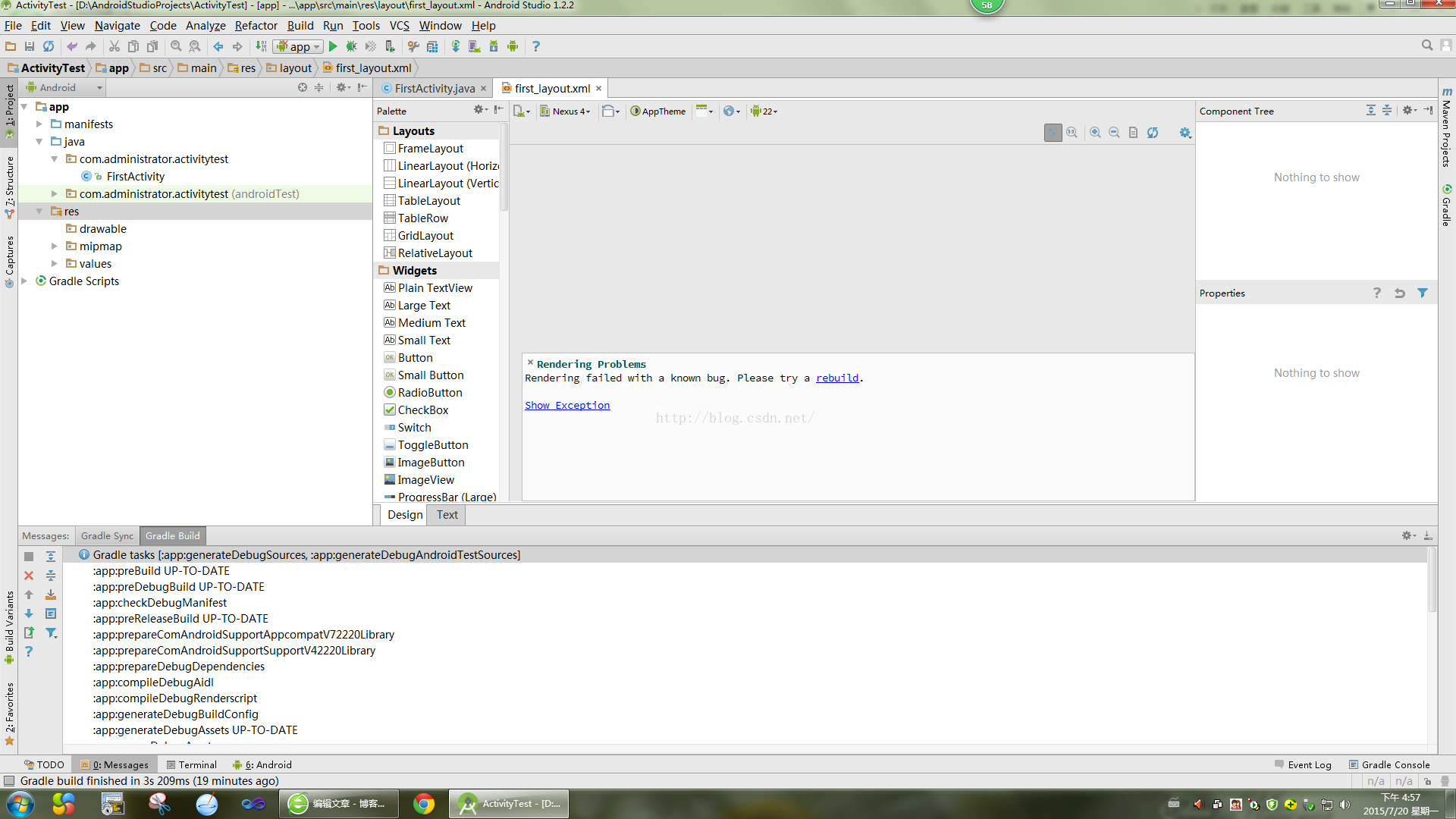Open the locale globe dropdown
Image resolution: width=1456 pixels, height=819 pixels.
click(732, 111)
